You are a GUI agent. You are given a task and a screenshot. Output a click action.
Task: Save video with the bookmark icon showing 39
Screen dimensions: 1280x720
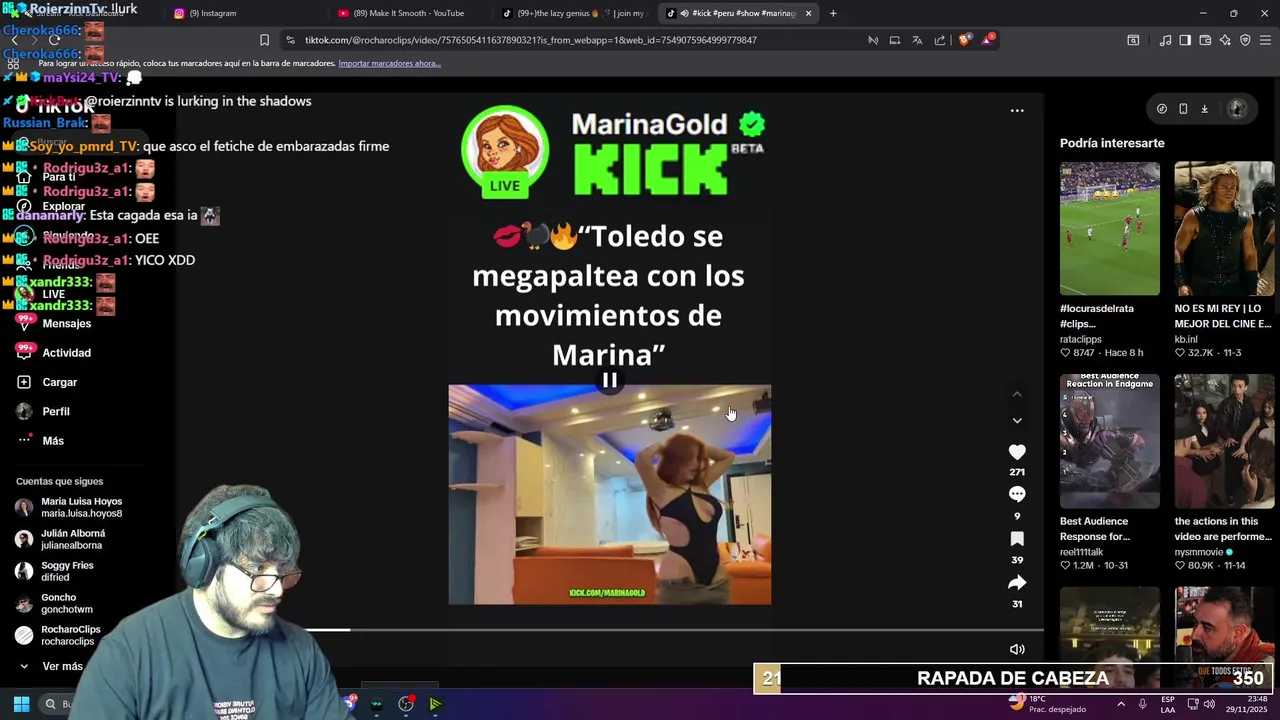pos(1017,539)
